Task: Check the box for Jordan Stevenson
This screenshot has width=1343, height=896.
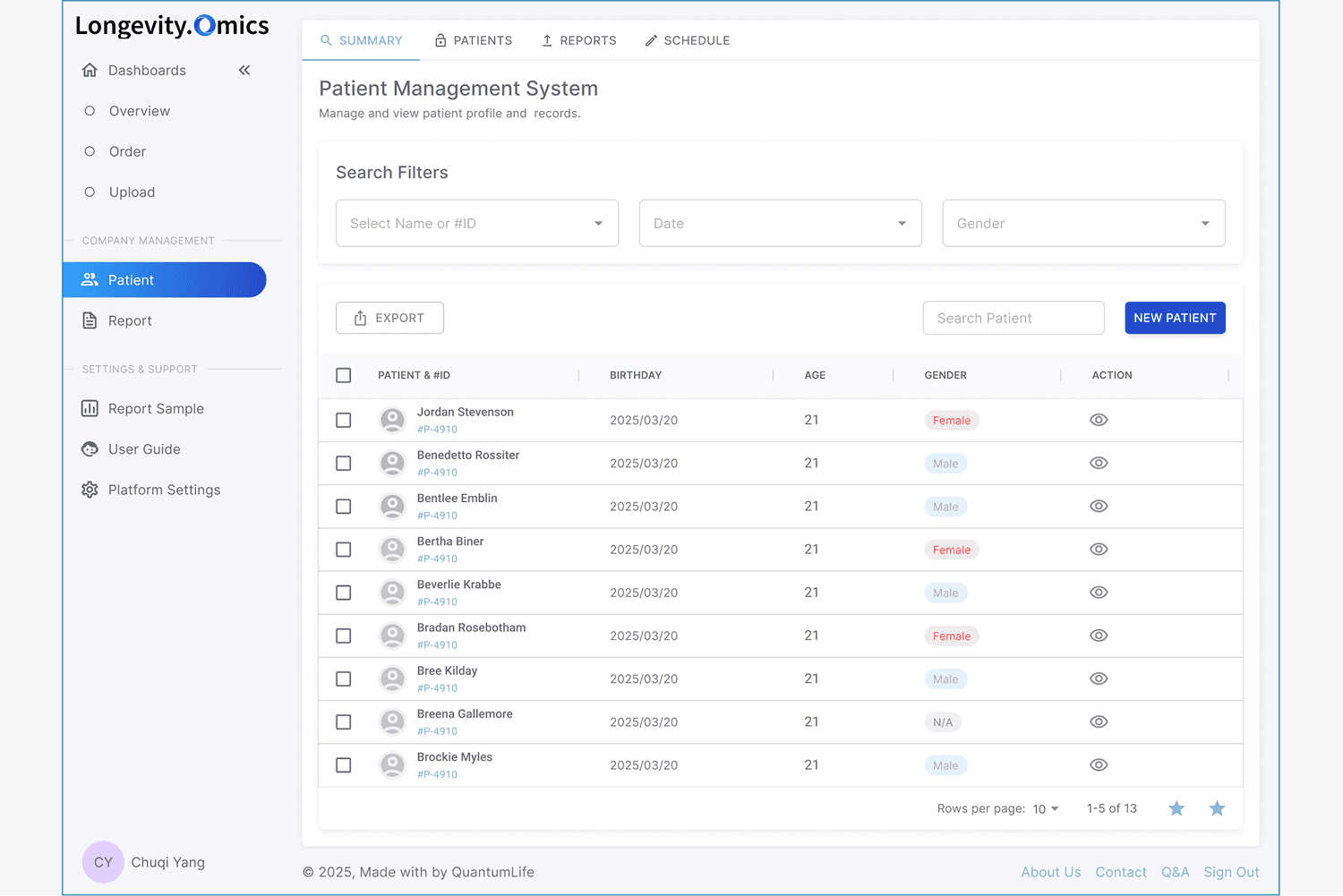Action: pos(343,420)
